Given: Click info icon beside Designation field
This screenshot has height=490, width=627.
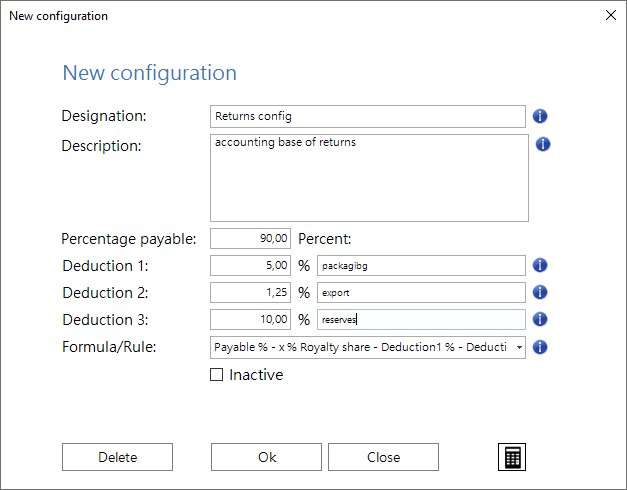Looking at the screenshot, I should click(x=540, y=116).
